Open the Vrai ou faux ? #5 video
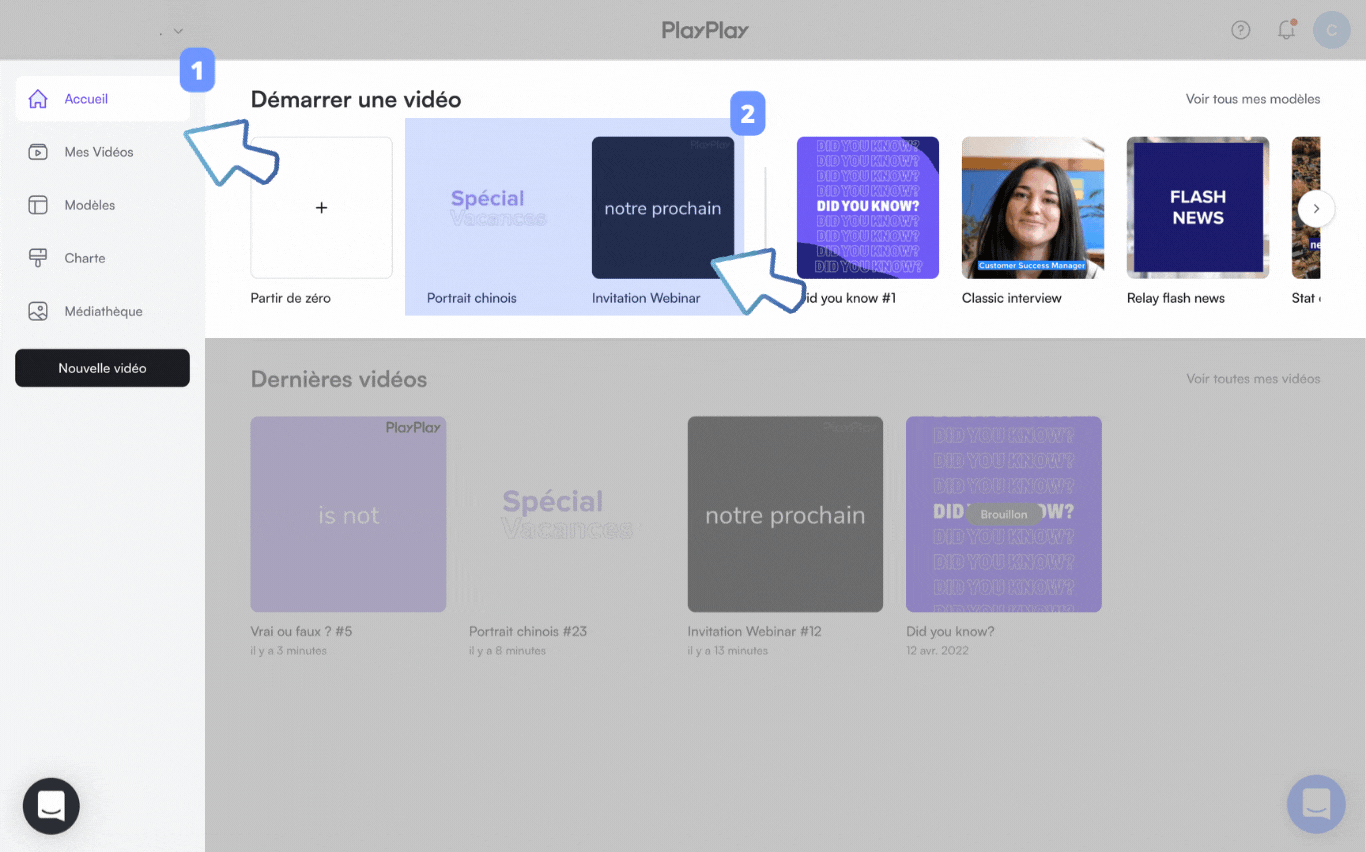Screen dimensions: 1366x852 point(348,514)
